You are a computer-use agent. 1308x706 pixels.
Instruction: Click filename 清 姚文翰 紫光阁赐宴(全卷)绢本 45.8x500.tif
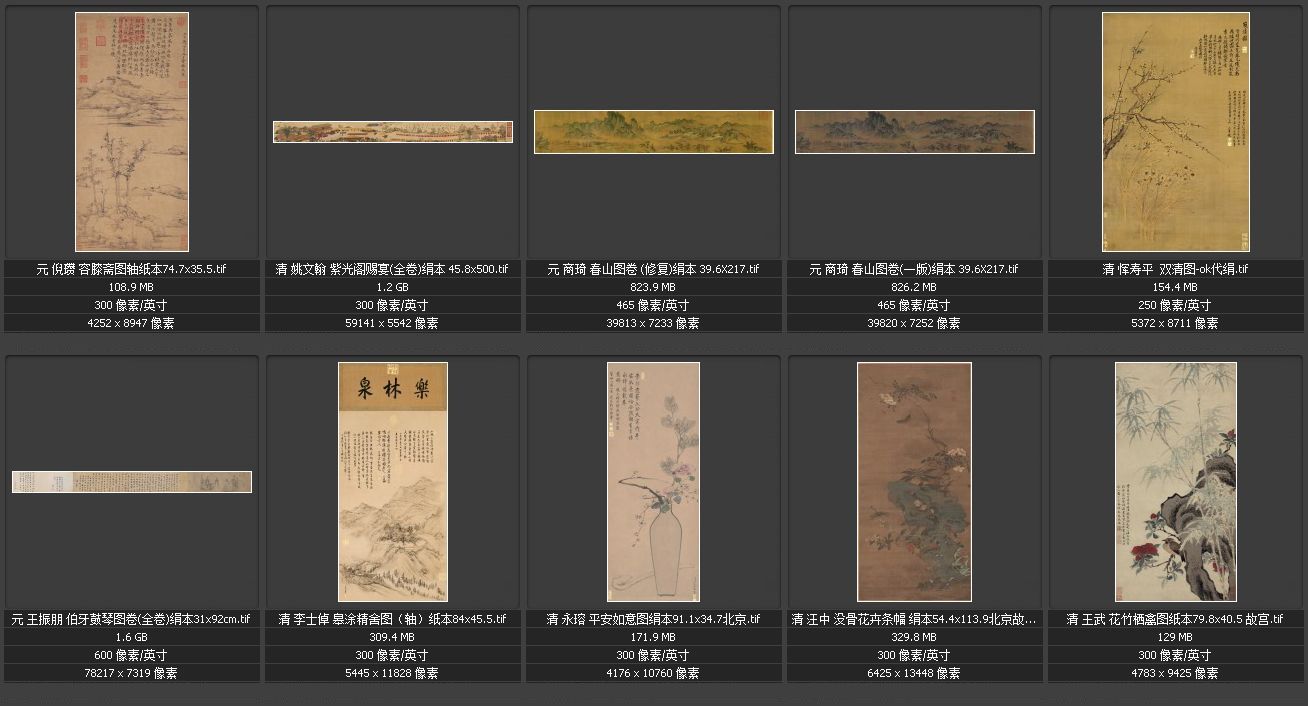click(x=393, y=269)
